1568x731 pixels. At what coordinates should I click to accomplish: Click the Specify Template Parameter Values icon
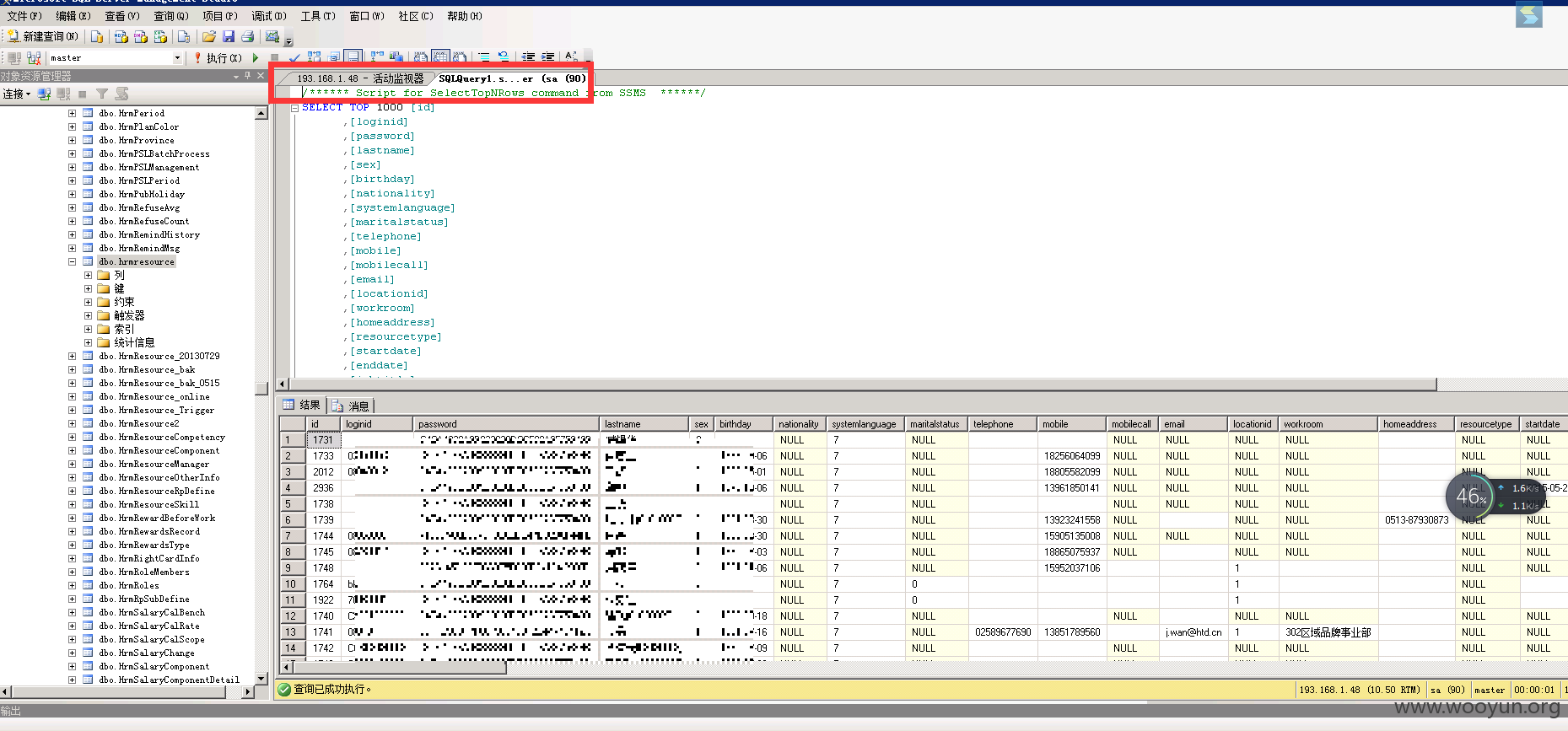[x=571, y=58]
